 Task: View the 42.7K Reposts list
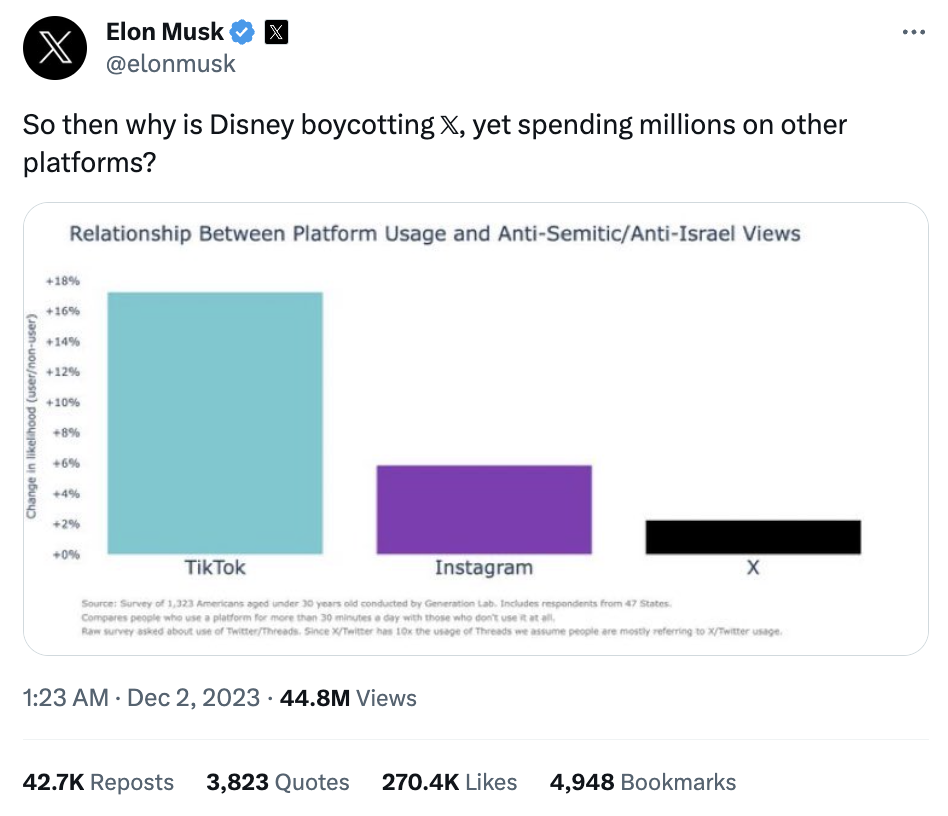98,782
